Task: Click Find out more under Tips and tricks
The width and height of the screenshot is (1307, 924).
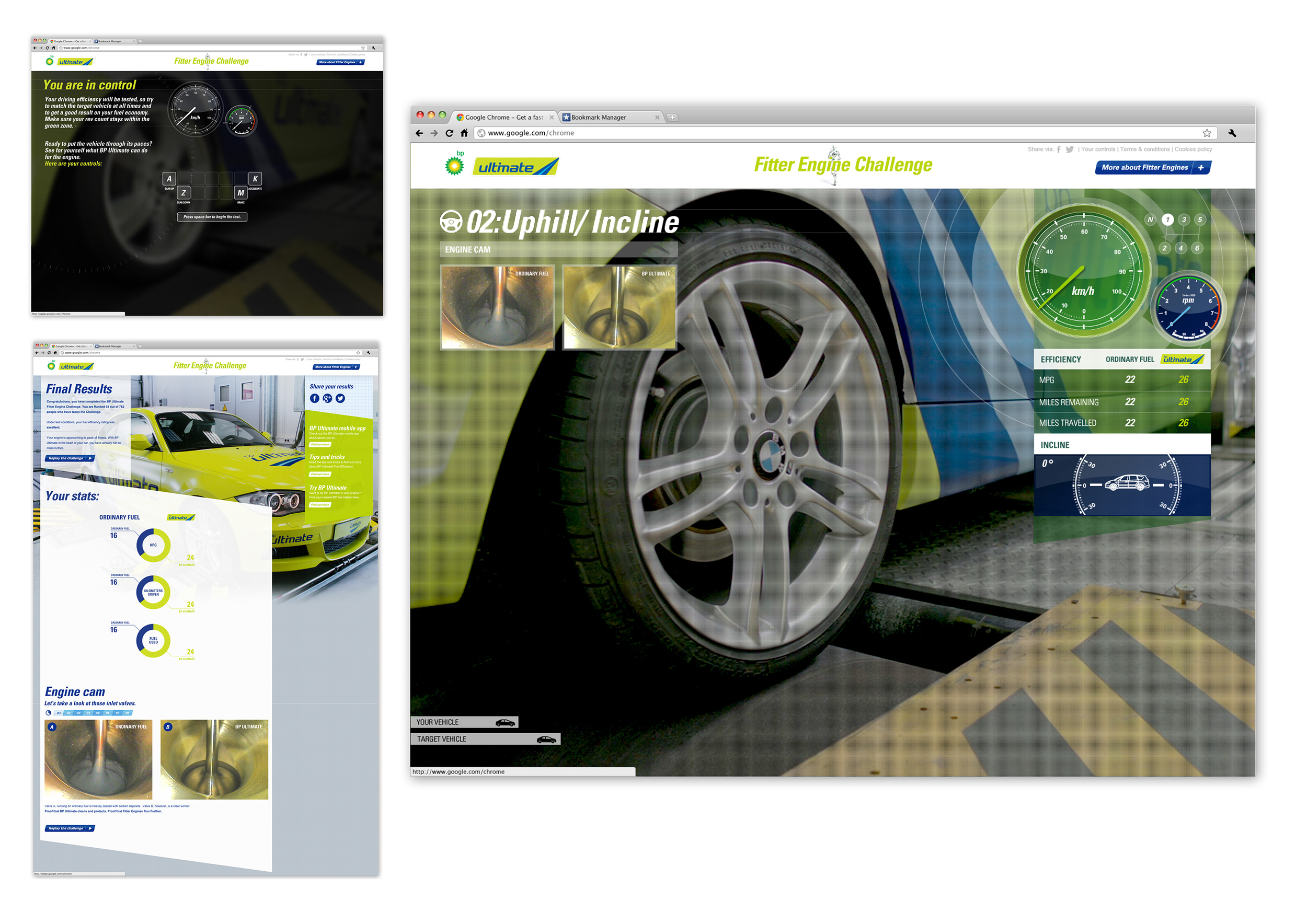Action: 319,474
